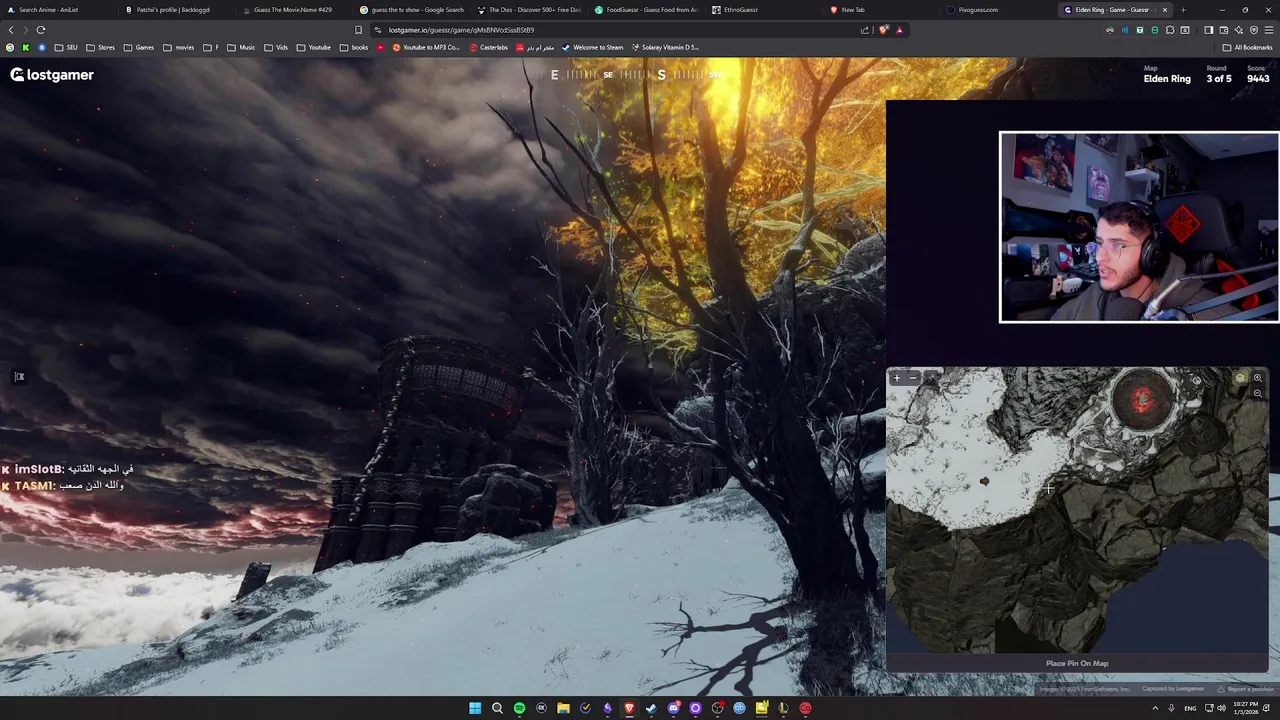Screen dimensions: 1280x720
Task: Zoom in with the map plus button
Action: (896, 378)
